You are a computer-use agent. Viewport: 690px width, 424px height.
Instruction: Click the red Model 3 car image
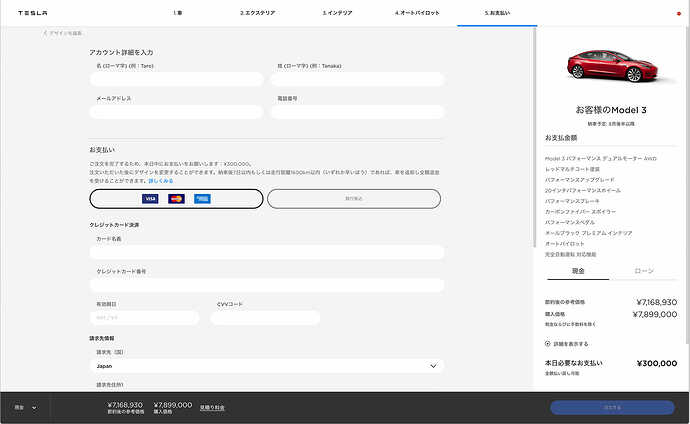pos(614,66)
